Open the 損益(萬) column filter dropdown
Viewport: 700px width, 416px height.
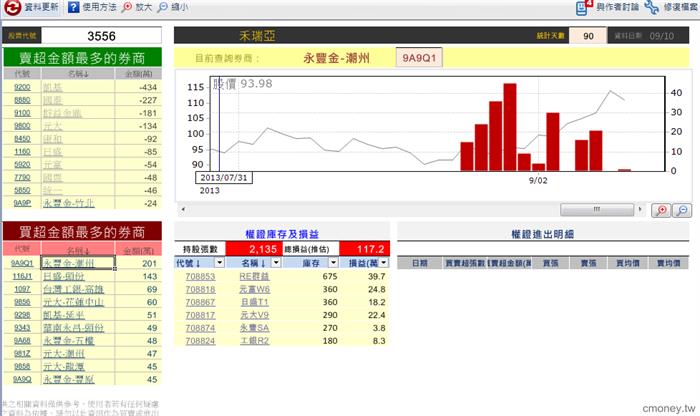pos(384,262)
